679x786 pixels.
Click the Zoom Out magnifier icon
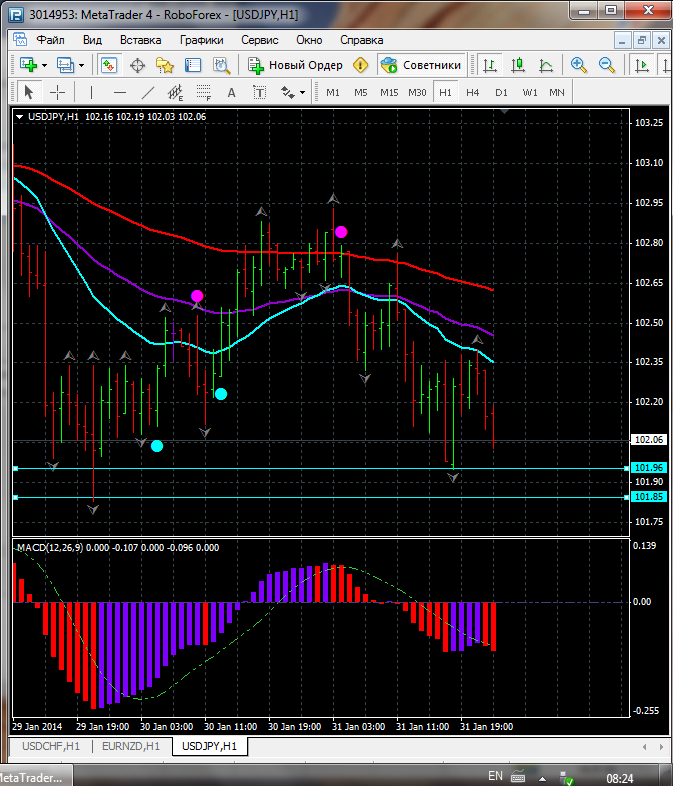(x=606, y=65)
